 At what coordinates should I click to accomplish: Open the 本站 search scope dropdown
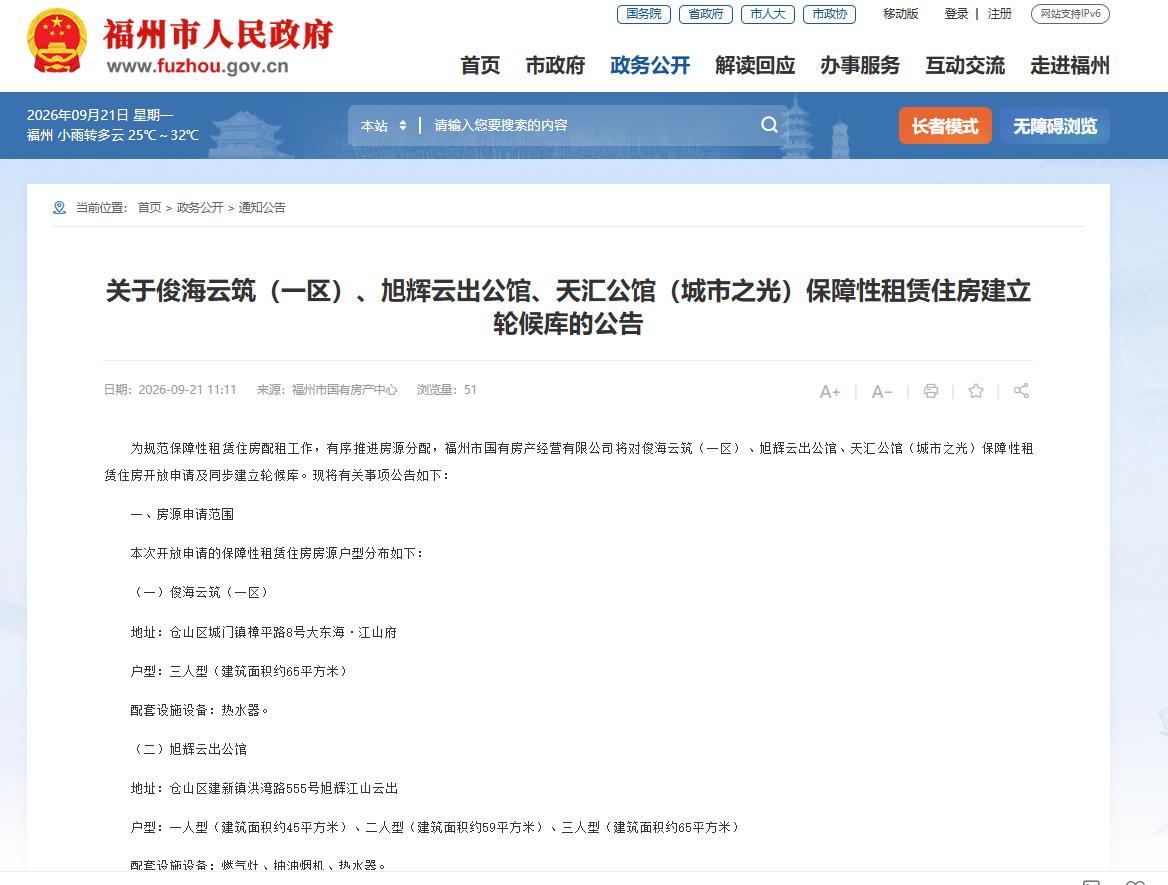pyautogui.click(x=384, y=126)
